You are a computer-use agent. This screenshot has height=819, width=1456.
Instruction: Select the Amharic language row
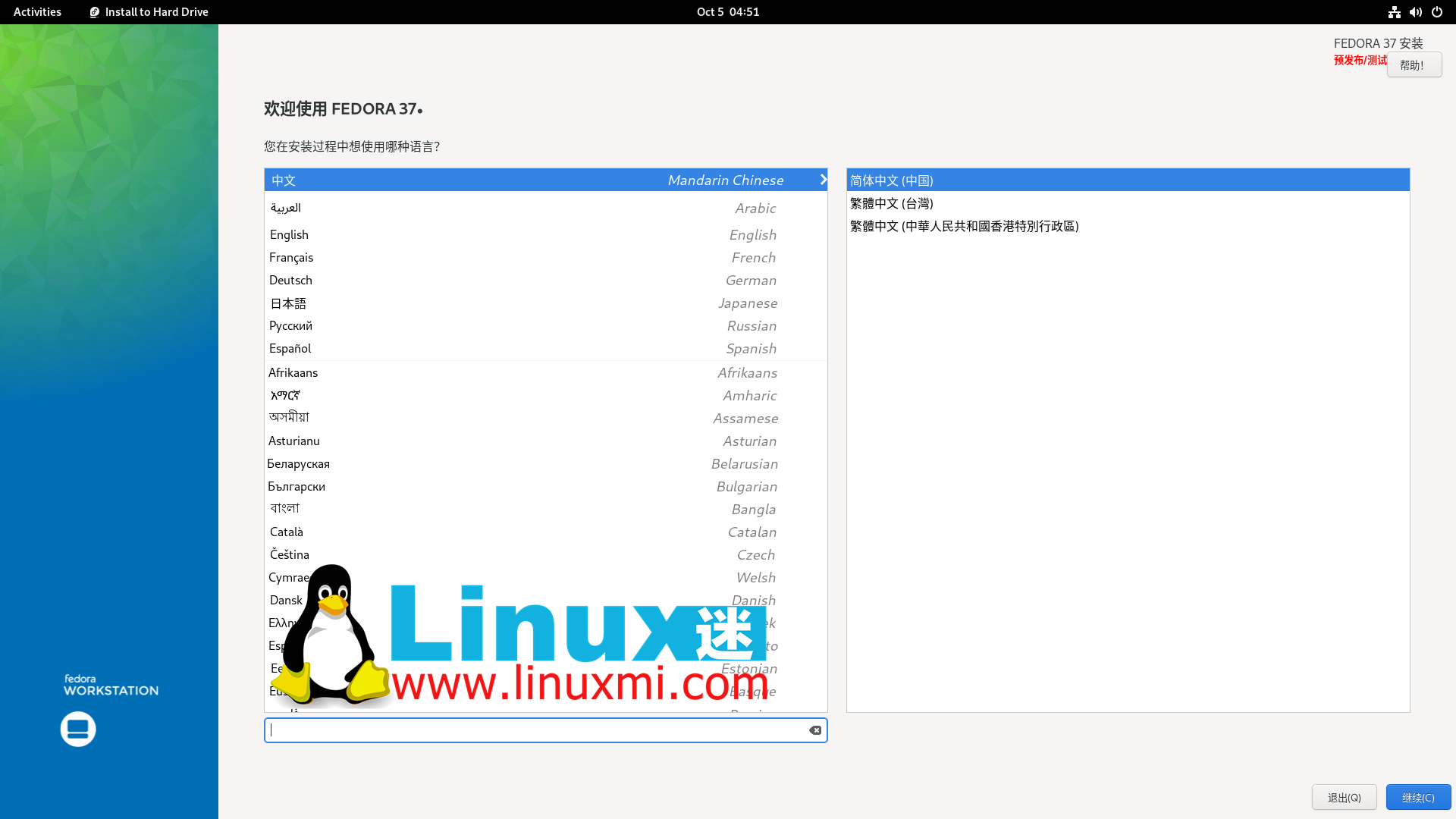coord(545,396)
